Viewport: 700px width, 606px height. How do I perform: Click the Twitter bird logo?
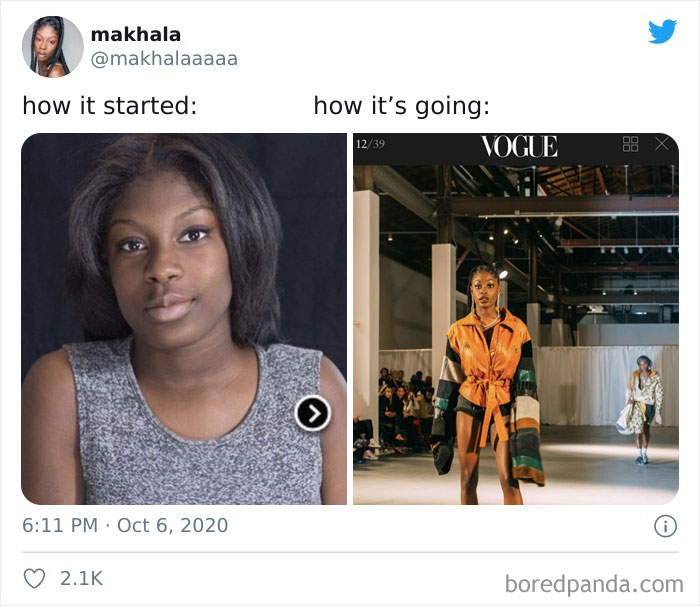tap(662, 31)
